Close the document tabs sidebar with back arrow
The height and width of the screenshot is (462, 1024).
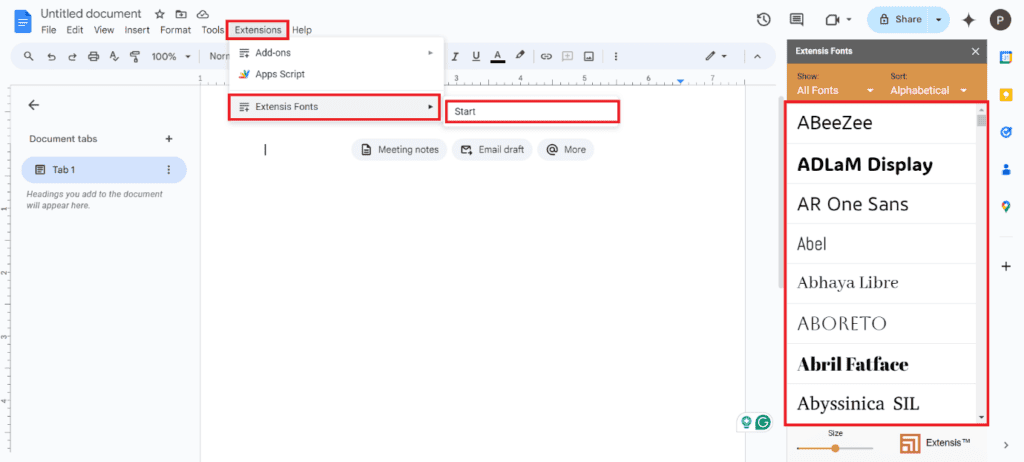34,105
